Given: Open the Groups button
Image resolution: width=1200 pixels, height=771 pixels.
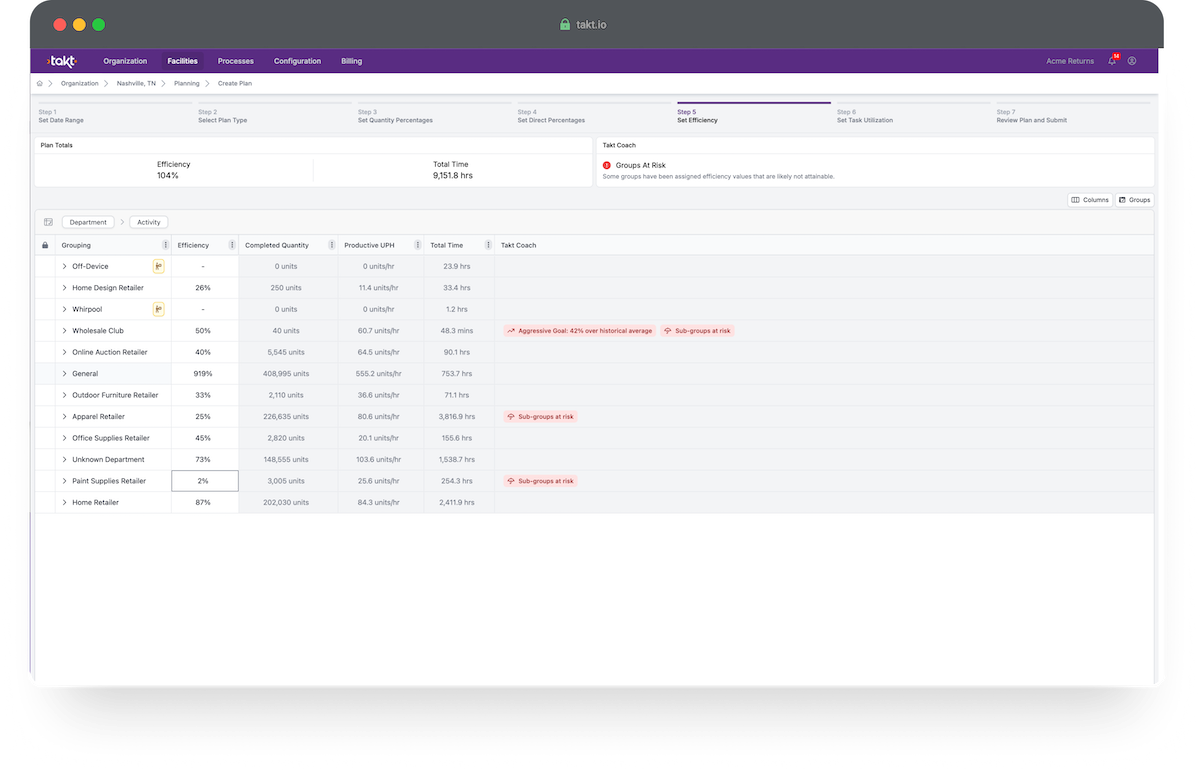Looking at the screenshot, I should pos(1135,200).
